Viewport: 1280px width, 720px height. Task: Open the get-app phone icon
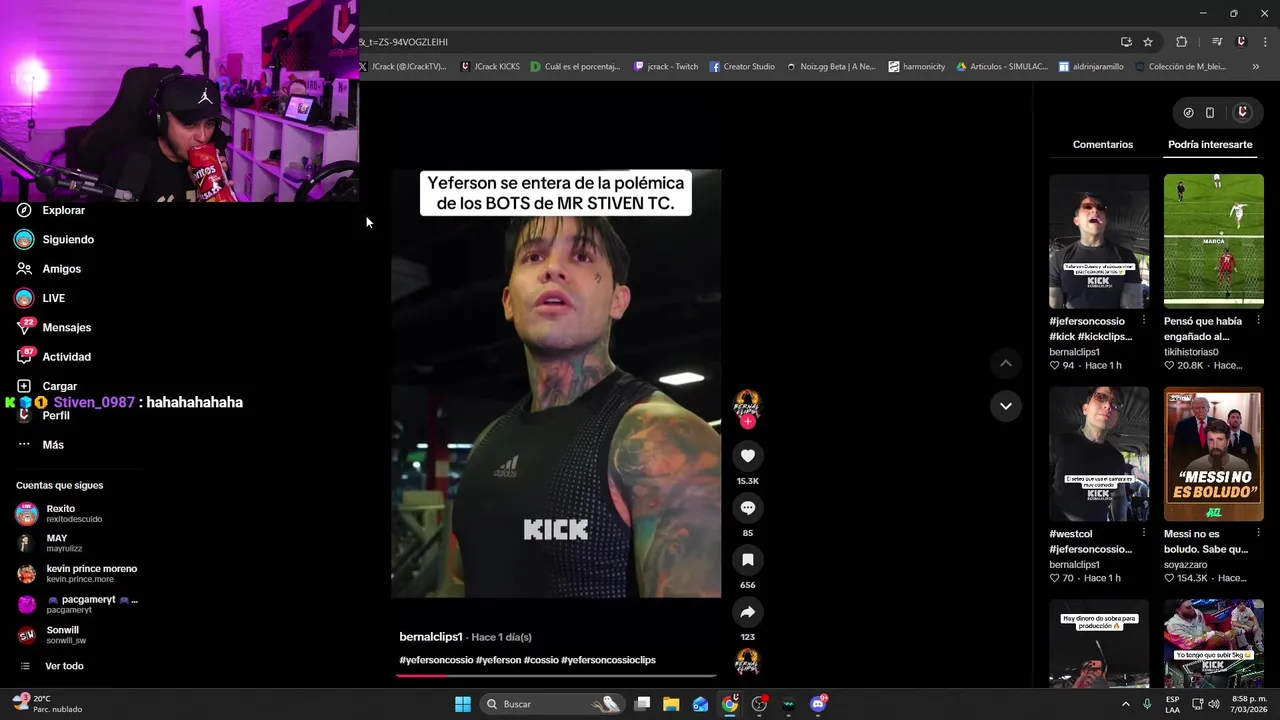pos(1210,113)
